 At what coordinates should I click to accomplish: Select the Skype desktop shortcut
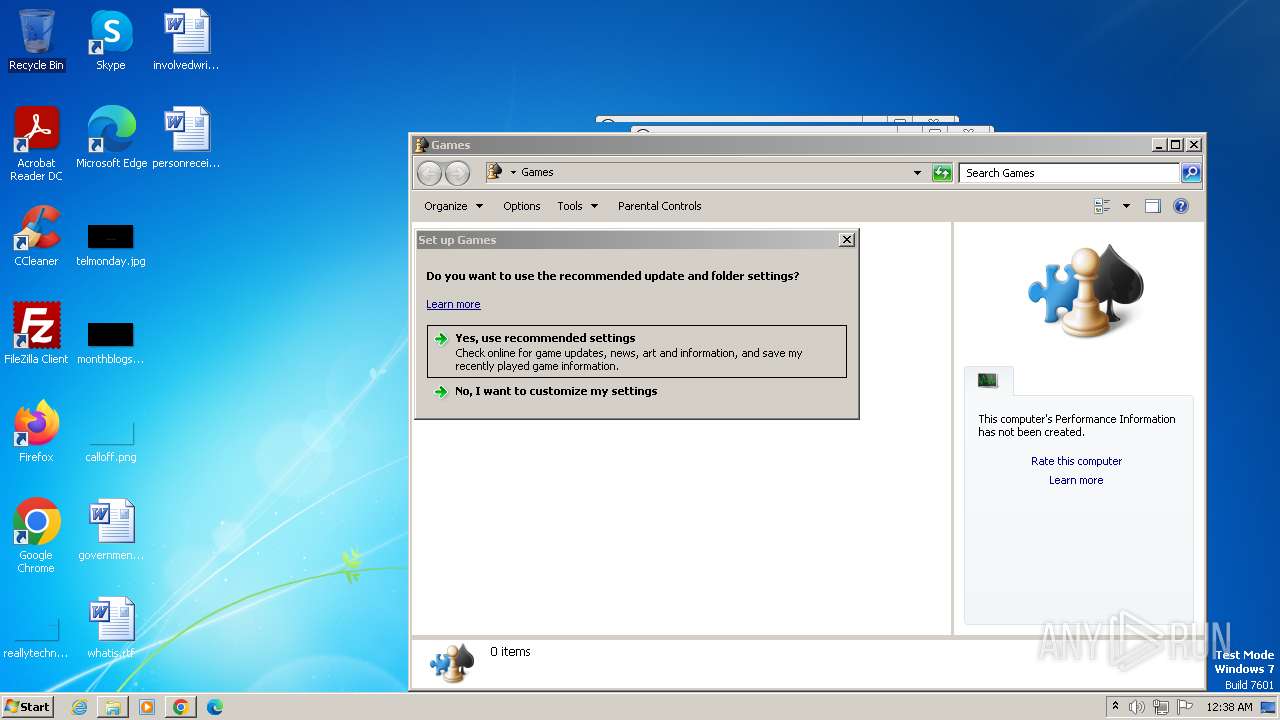(x=110, y=40)
